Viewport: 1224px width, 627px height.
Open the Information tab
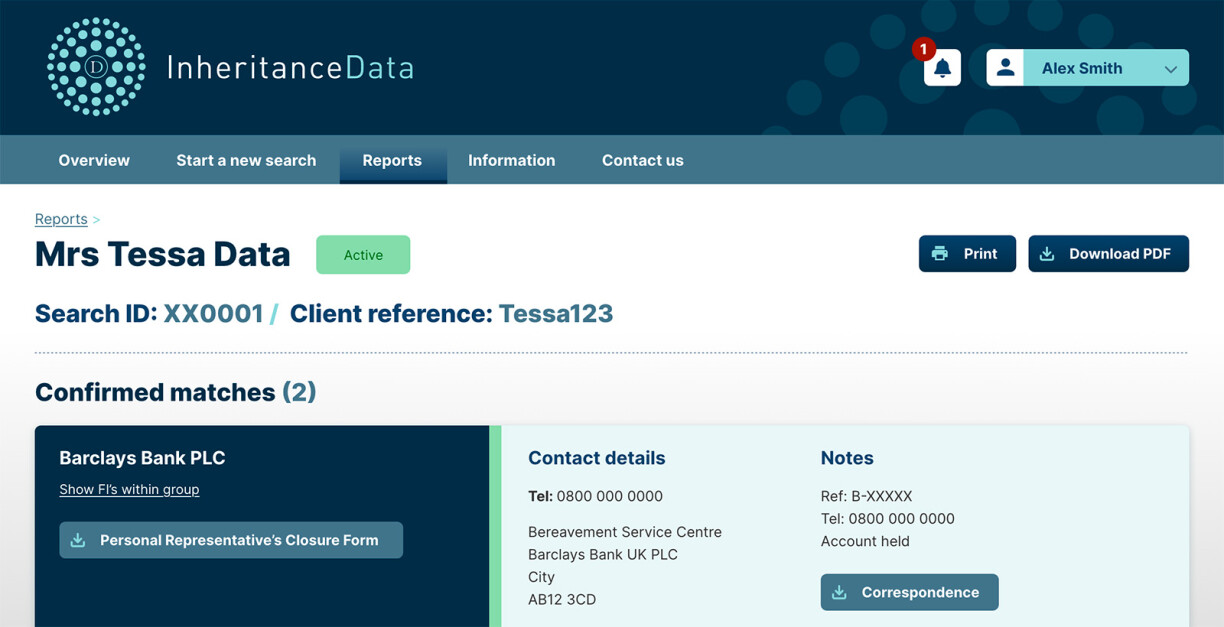point(511,160)
